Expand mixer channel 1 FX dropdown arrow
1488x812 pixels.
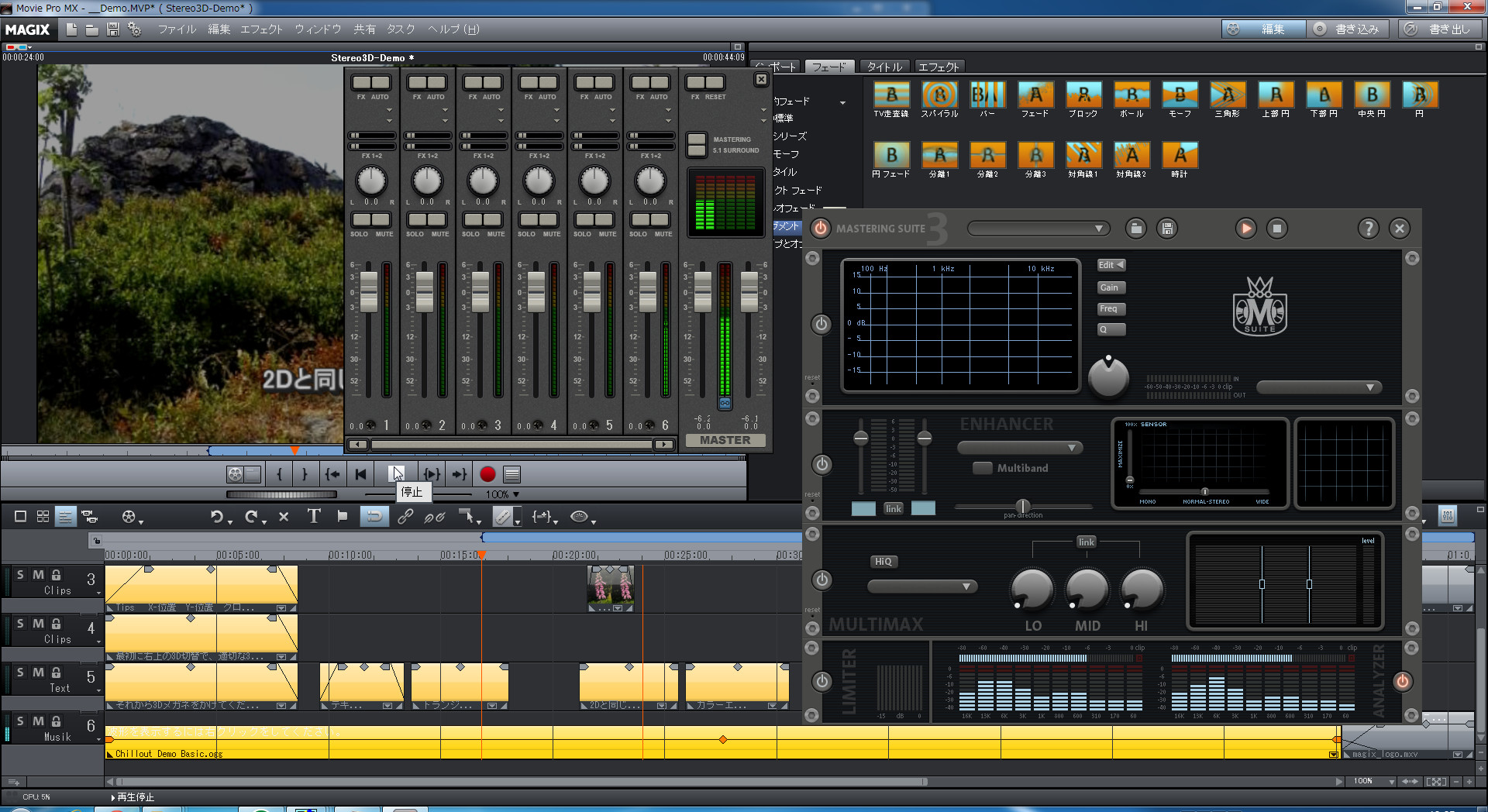pyautogui.click(x=389, y=110)
